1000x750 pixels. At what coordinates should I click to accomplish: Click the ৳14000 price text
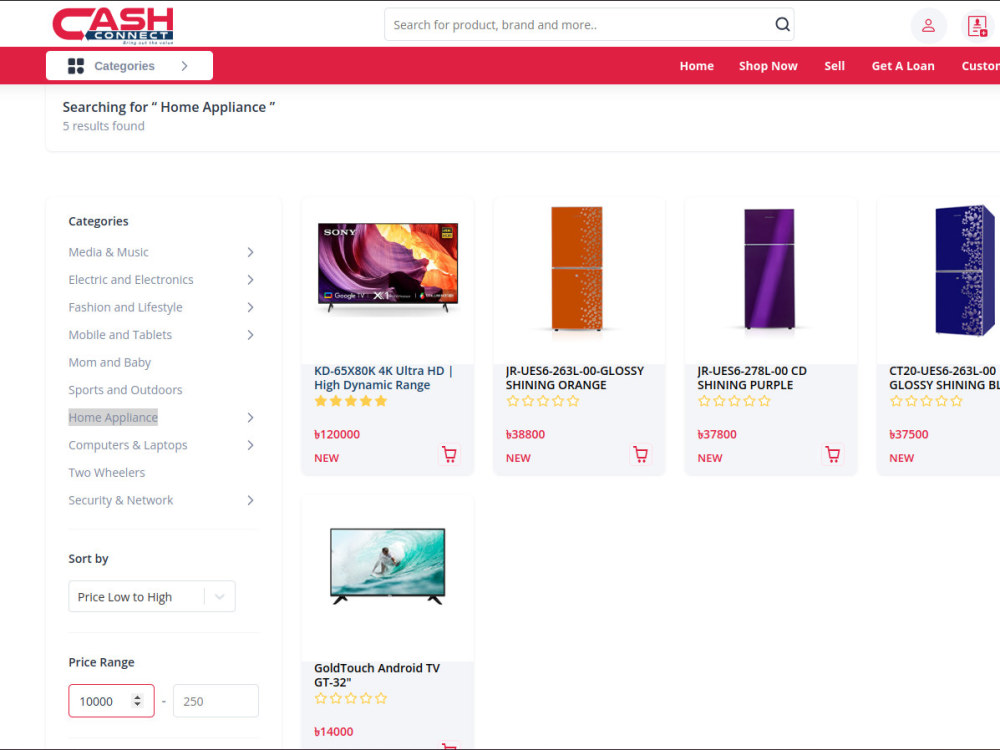[334, 732]
